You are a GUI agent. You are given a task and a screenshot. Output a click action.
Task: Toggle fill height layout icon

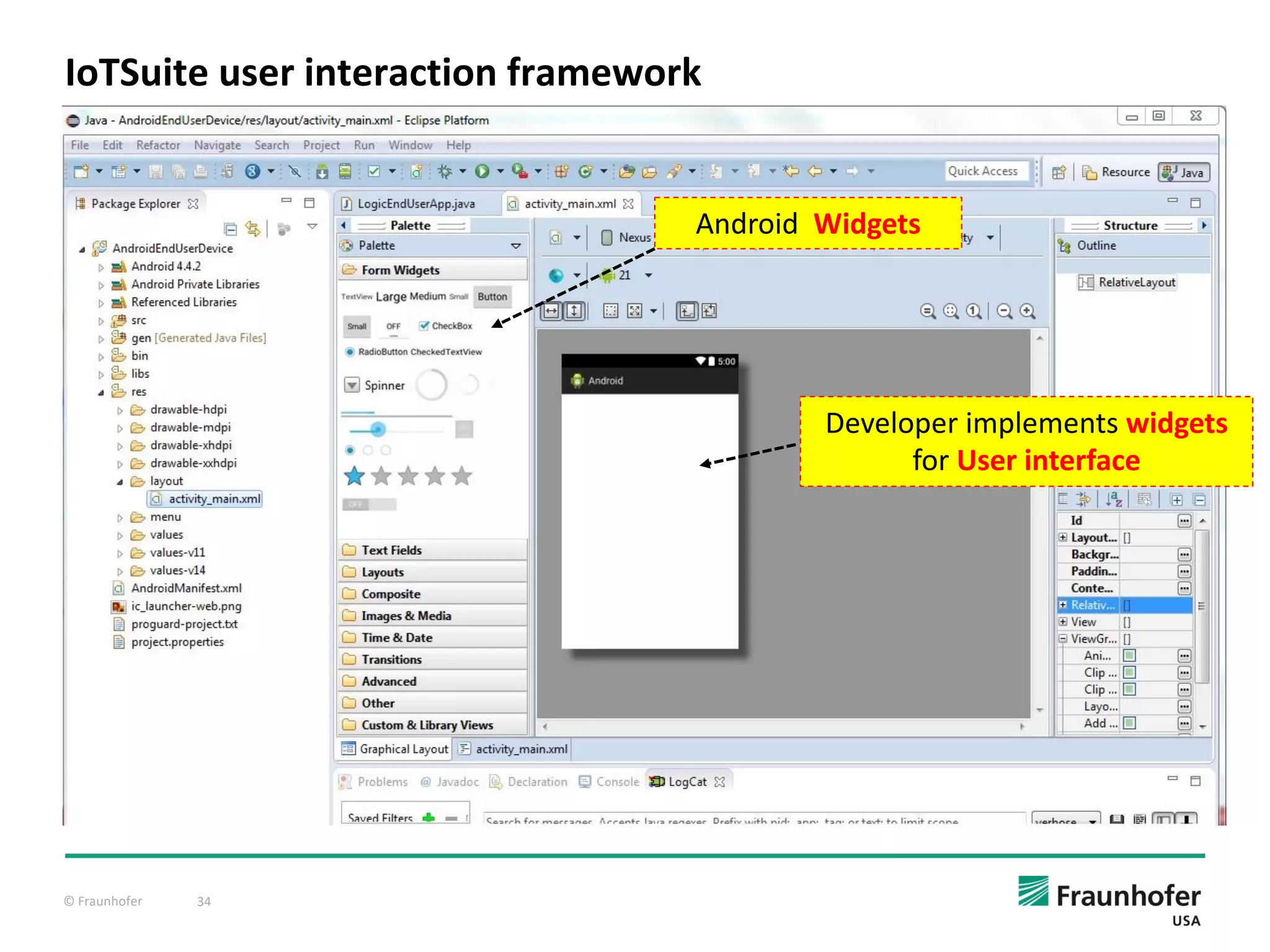(x=574, y=311)
